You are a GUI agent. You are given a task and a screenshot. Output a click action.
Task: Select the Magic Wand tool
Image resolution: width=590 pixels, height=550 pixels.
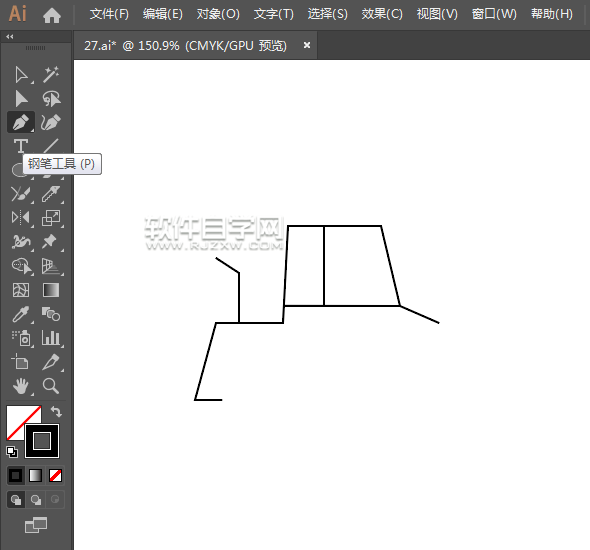point(51,74)
